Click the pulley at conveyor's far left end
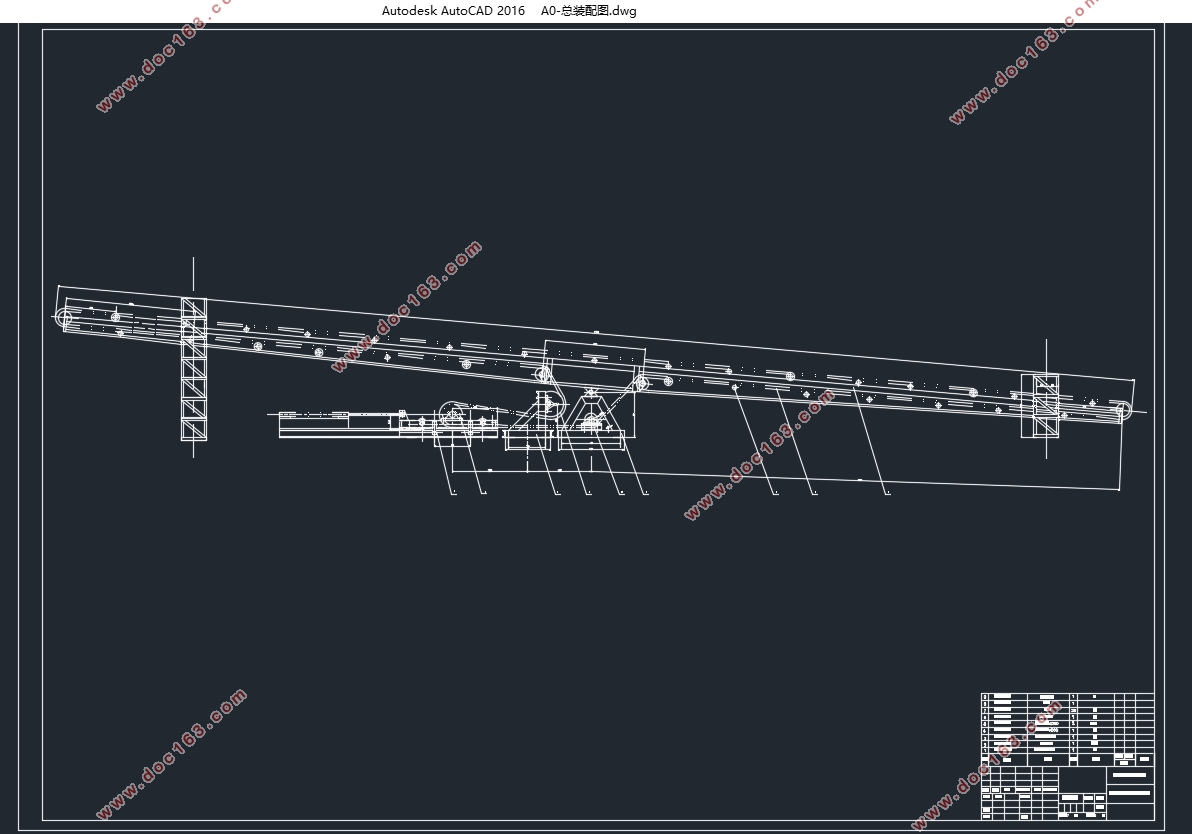The width and height of the screenshot is (1192, 834). [65, 319]
